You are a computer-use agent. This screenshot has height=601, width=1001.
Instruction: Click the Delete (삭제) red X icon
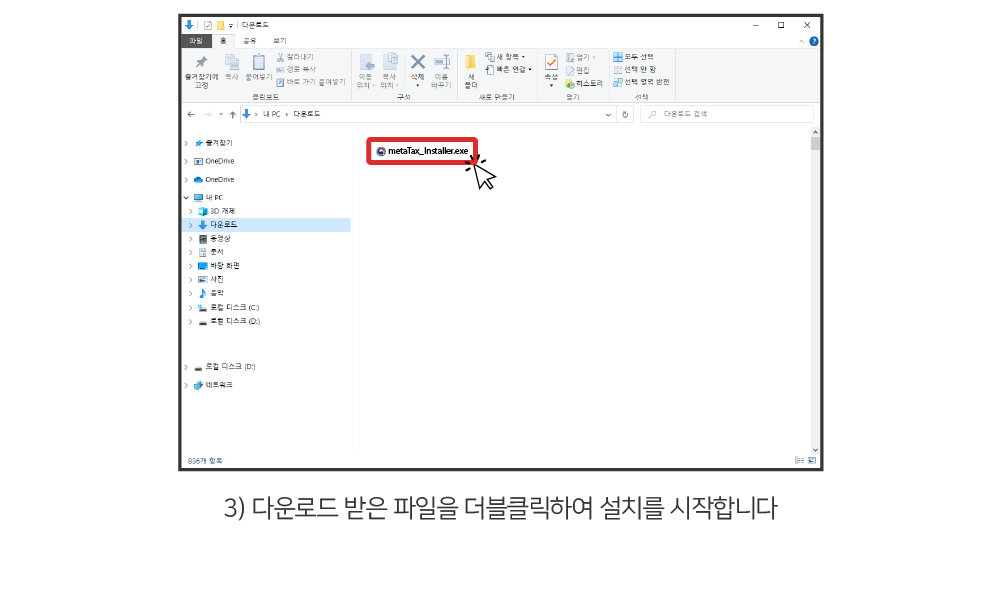coord(417,63)
